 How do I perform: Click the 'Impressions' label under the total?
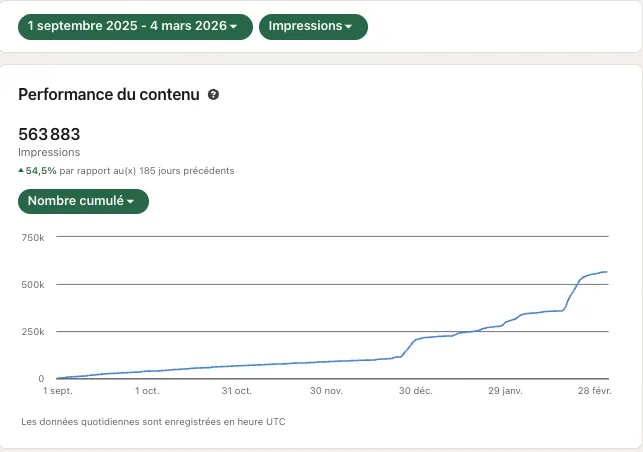pyautogui.click(x=49, y=152)
